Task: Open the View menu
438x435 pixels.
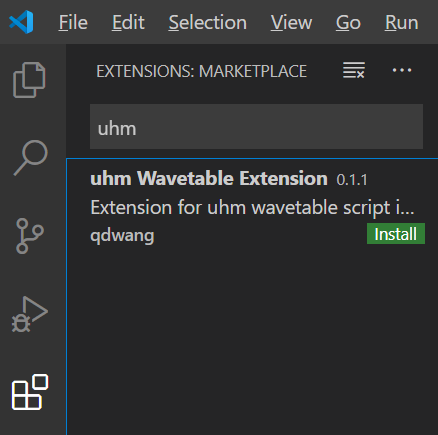Action: click(291, 23)
